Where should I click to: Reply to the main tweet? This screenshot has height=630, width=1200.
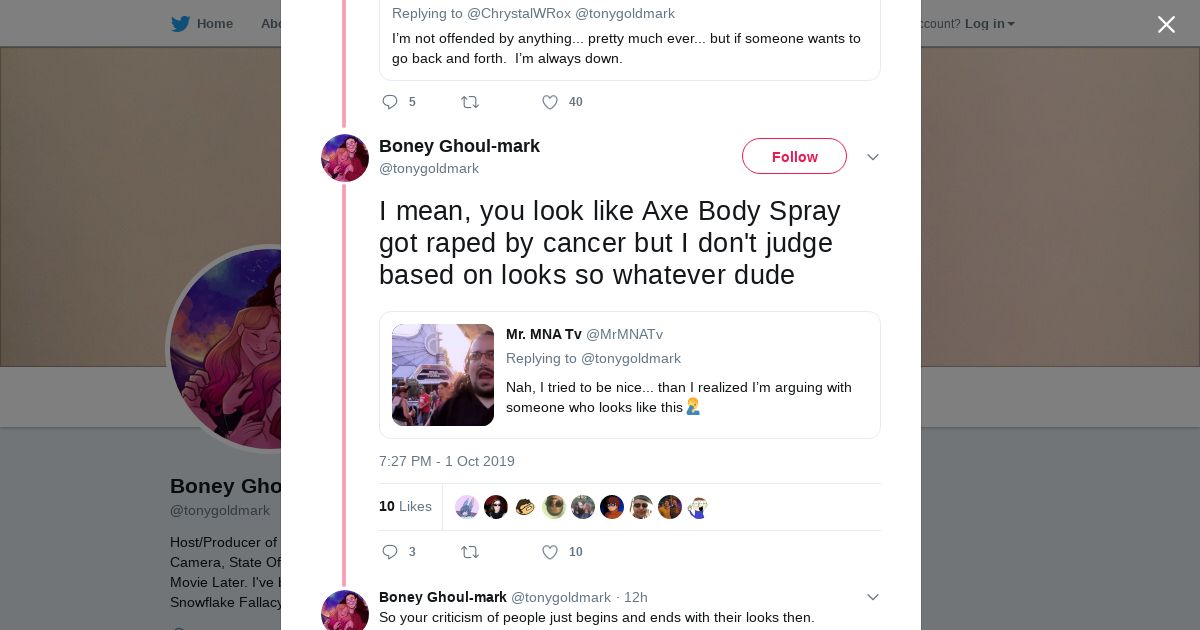click(x=390, y=552)
